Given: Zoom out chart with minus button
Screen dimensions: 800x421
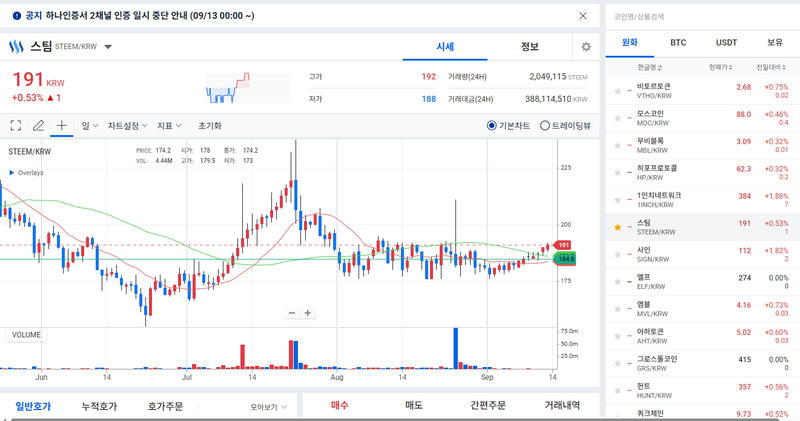Looking at the screenshot, I should (292, 313).
